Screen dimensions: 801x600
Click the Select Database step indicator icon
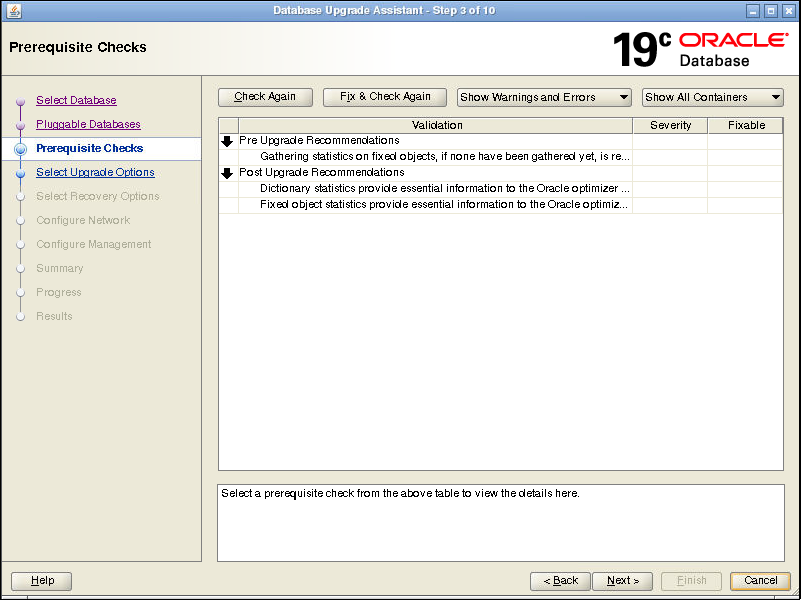click(x=21, y=100)
